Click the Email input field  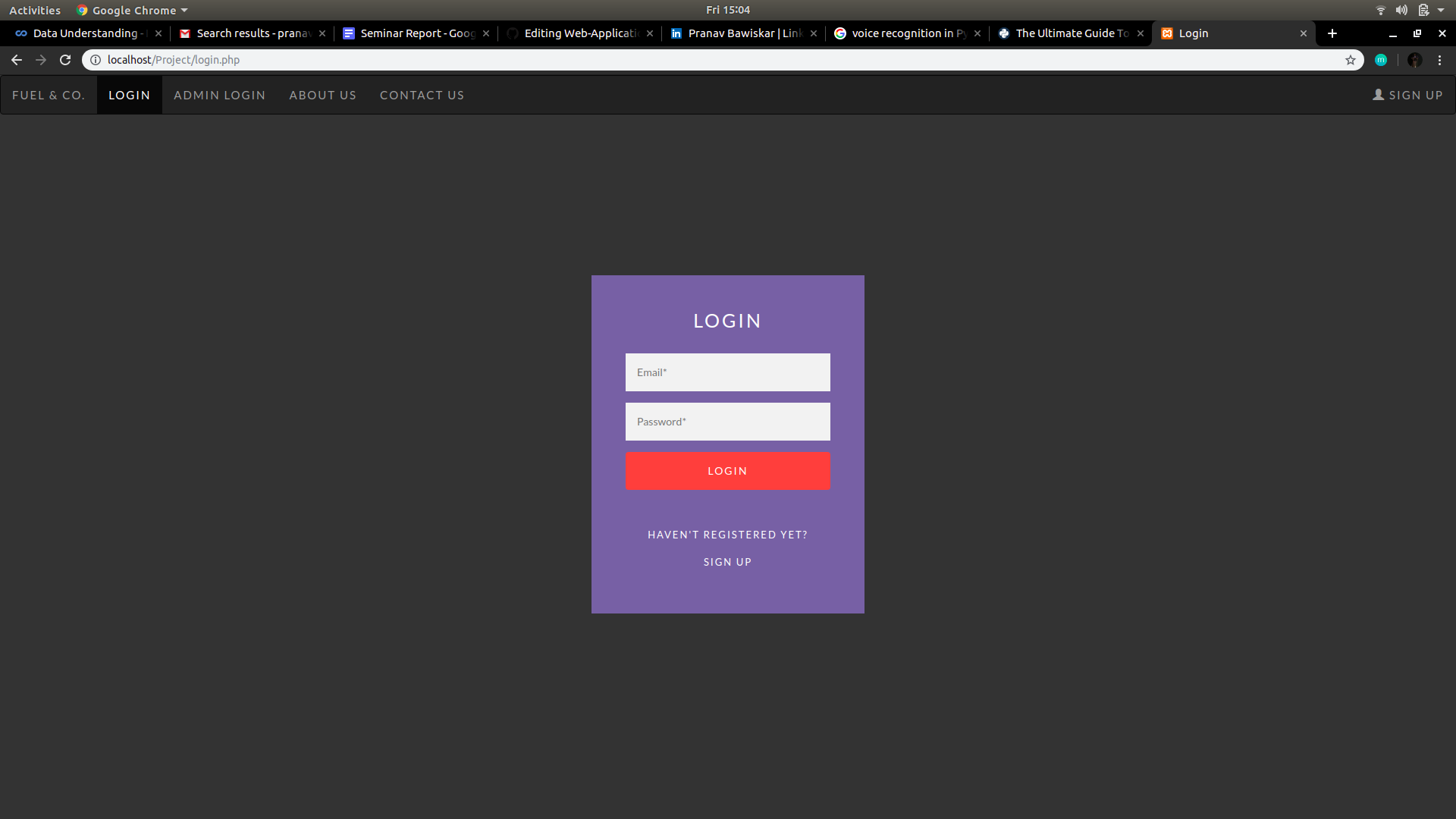point(728,372)
